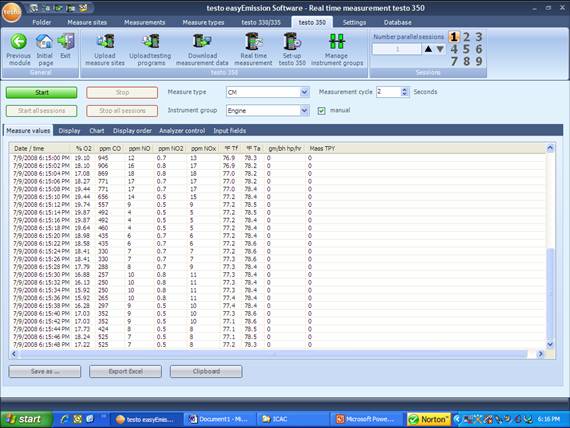Viewport: 570px width, 428px height.
Task: Click Stop all sessions button
Action: pyautogui.click(x=122, y=111)
